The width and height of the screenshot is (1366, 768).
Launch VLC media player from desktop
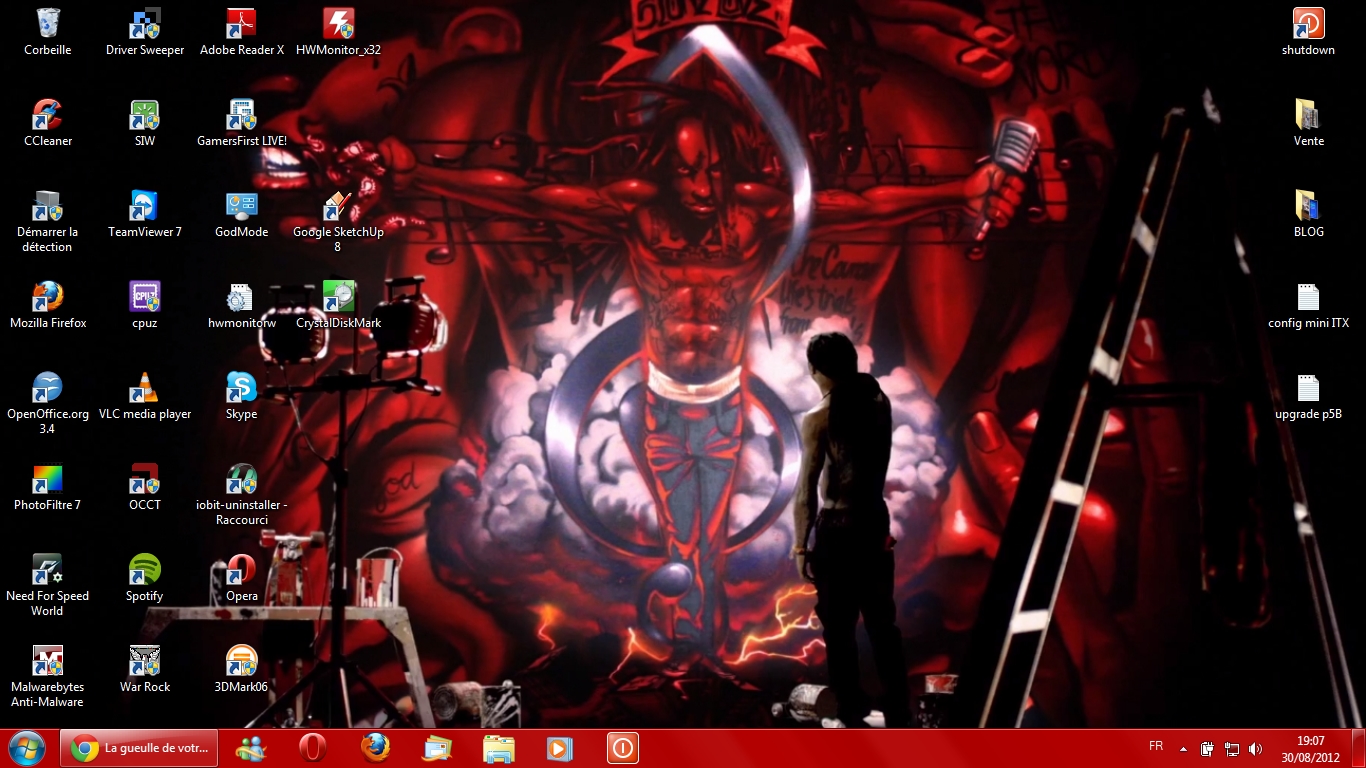[x=145, y=389]
